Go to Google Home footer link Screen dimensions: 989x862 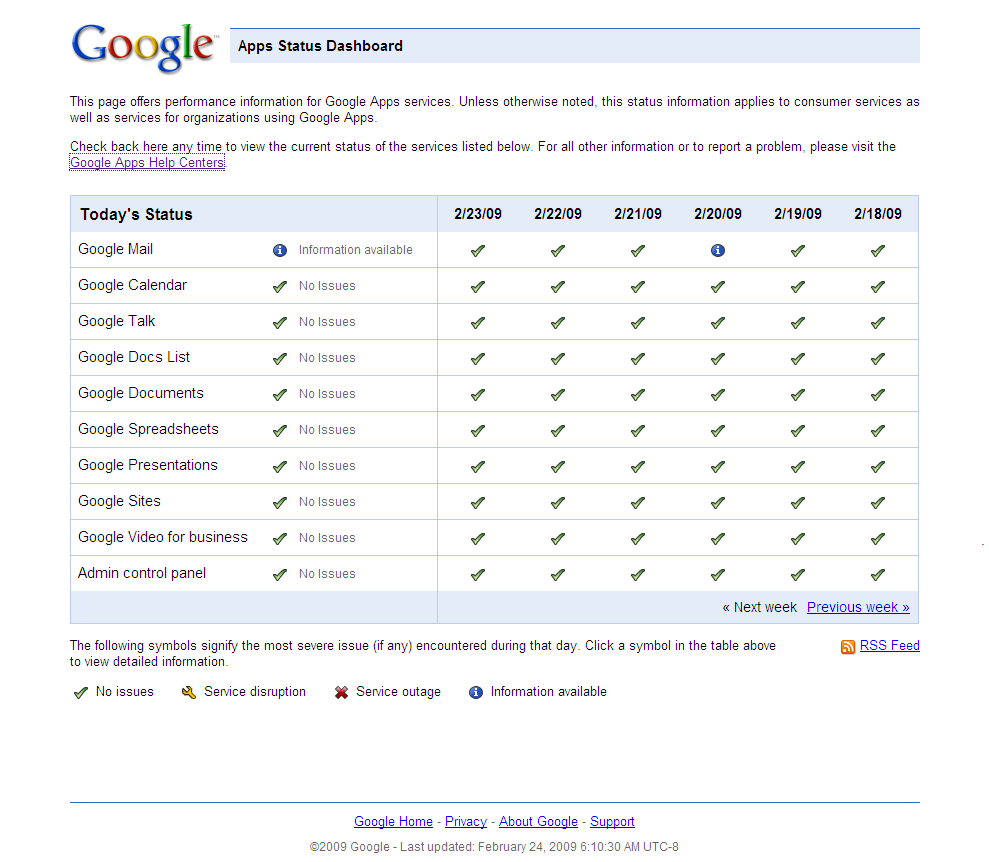pos(393,822)
